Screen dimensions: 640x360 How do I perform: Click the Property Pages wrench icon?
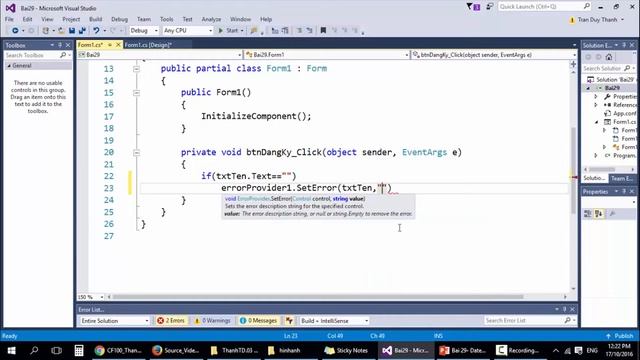pos(612,214)
